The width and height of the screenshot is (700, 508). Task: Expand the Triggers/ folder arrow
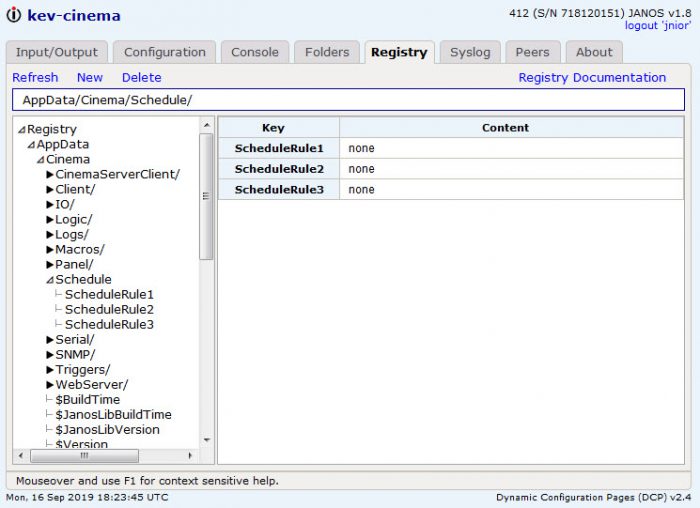pyautogui.click(x=50, y=370)
